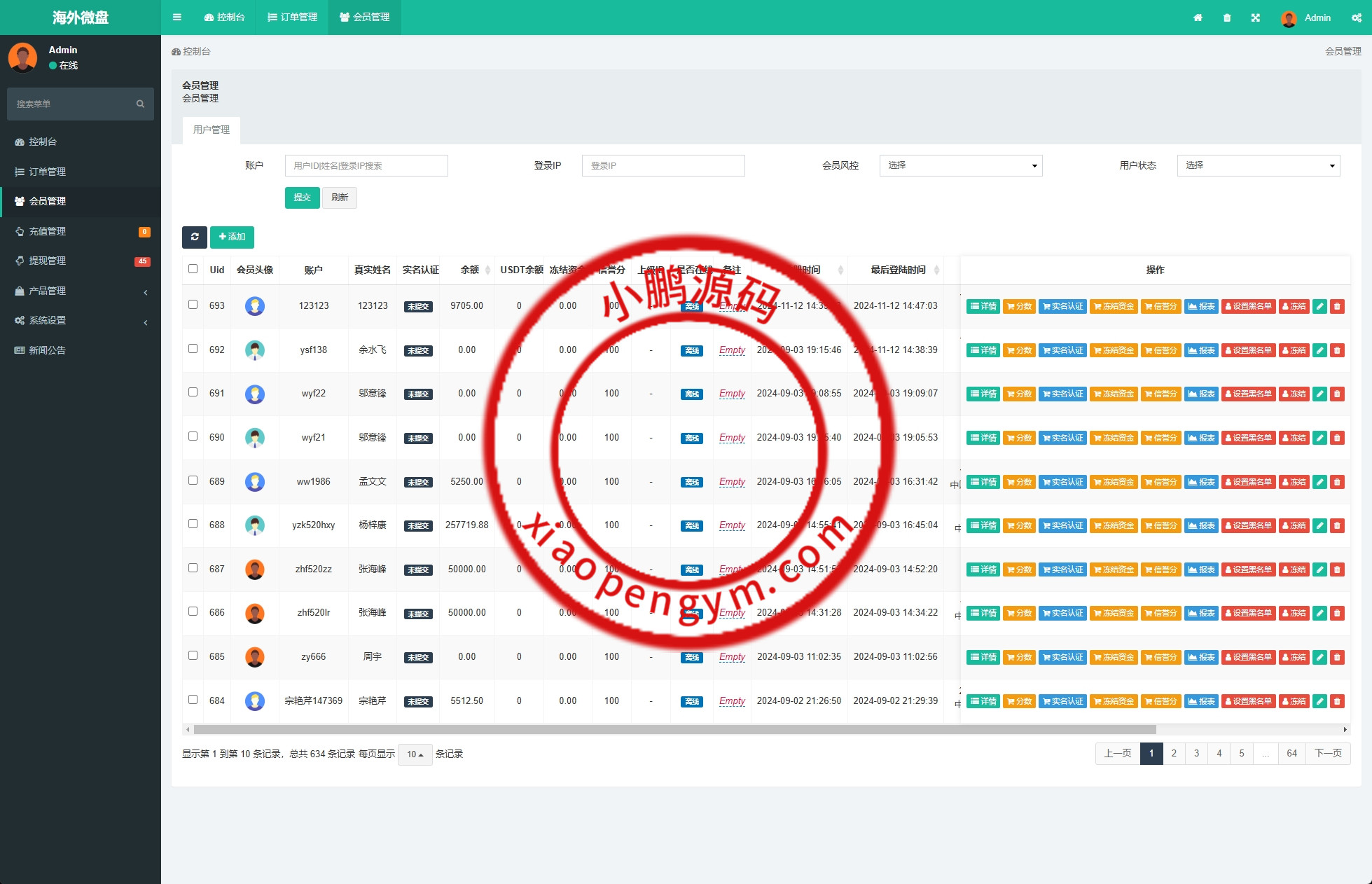
Task: Click the edit pencil icon for user 688
Action: pos(1319,525)
